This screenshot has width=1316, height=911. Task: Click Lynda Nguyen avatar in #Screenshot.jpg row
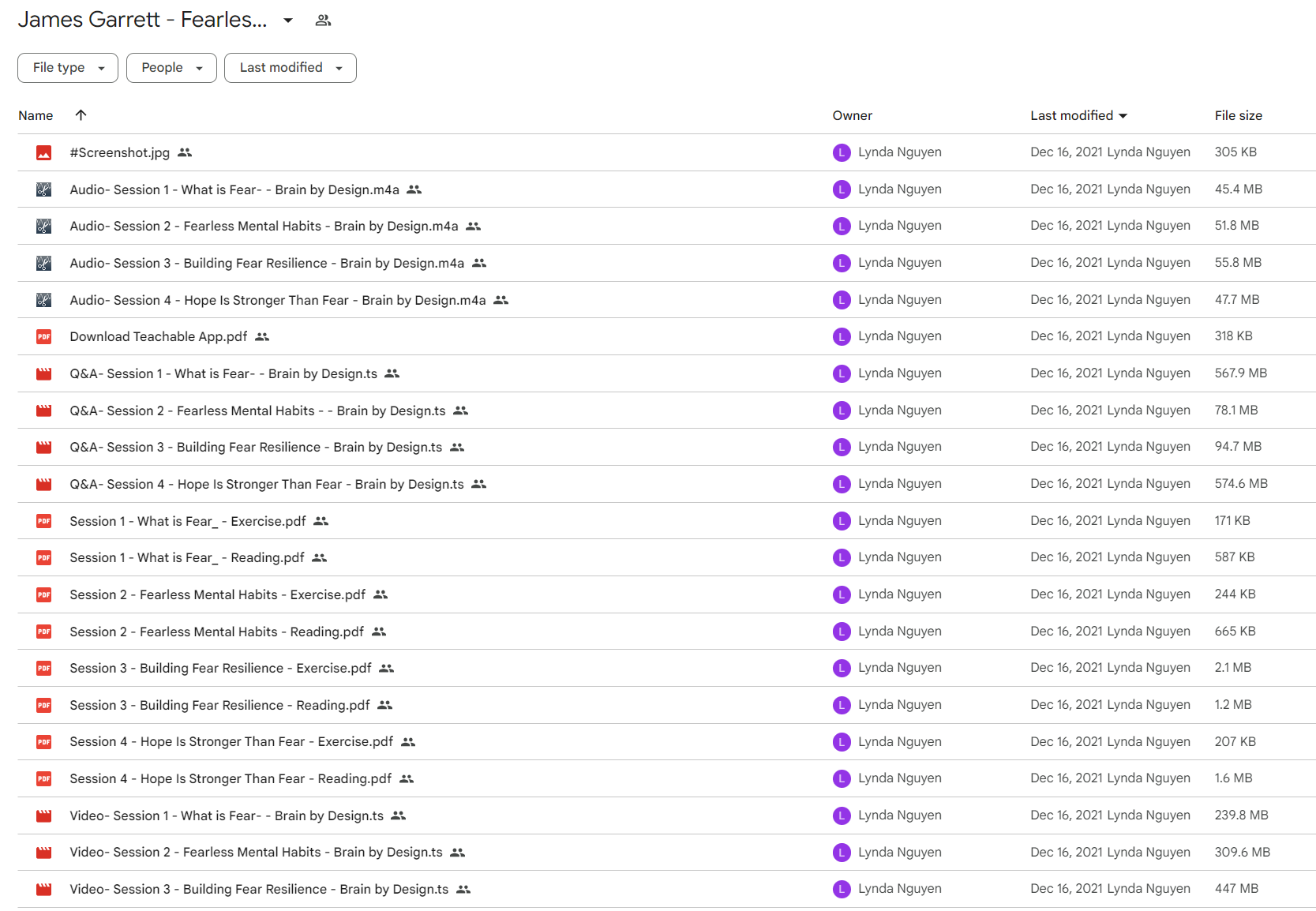tap(842, 152)
